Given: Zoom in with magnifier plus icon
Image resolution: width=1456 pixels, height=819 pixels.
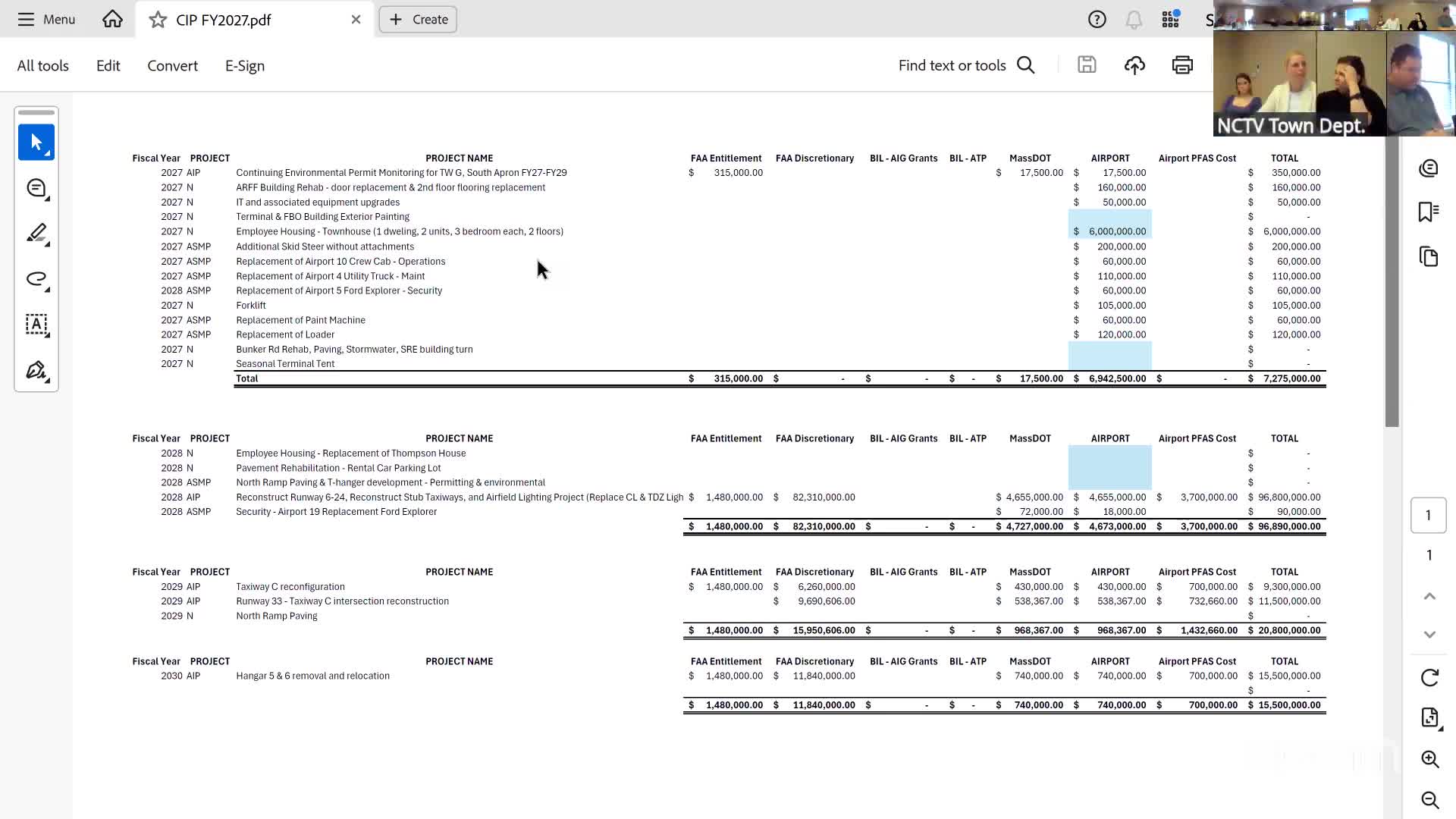Looking at the screenshot, I should tap(1429, 759).
